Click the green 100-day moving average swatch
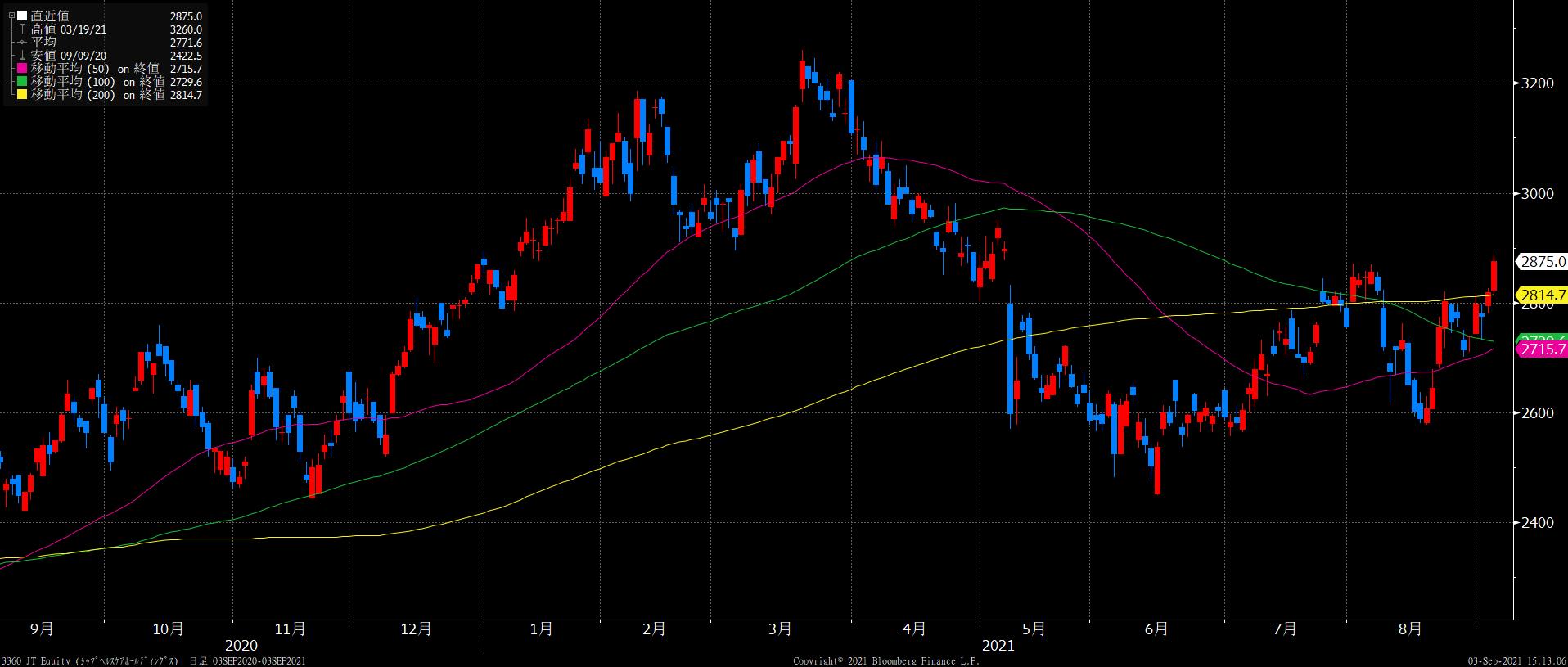The width and height of the screenshot is (1568, 667). point(22,82)
